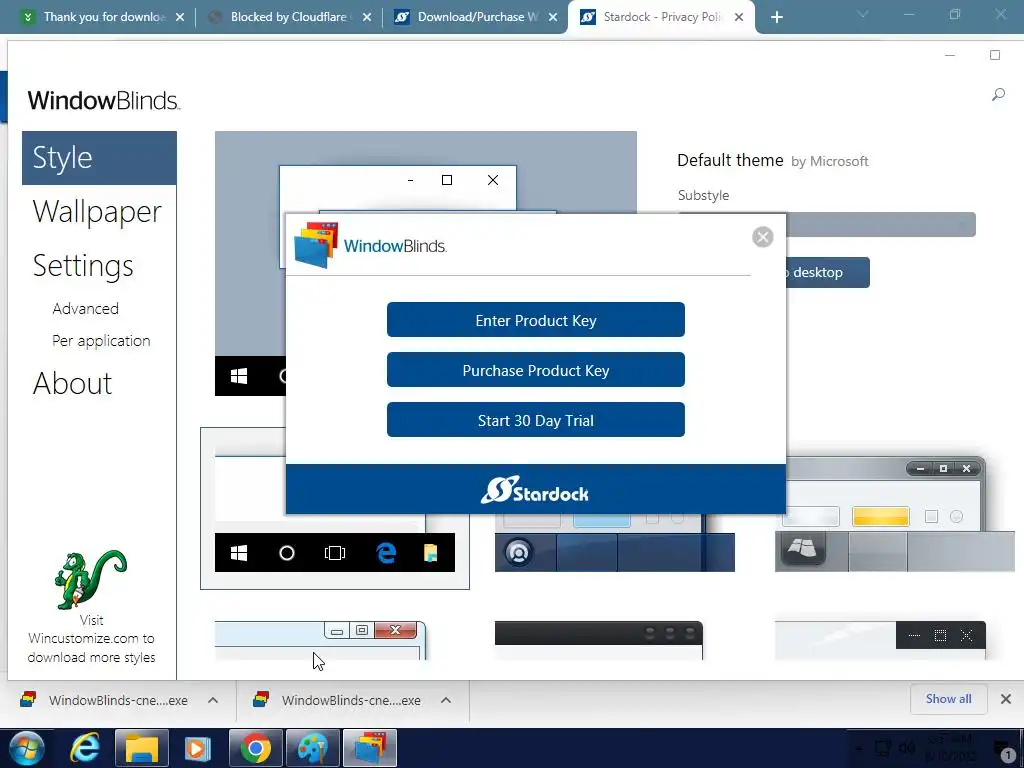This screenshot has height=768, width=1024.
Task: Close the Download/Purchase tab
Action: [x=553, y=18]
